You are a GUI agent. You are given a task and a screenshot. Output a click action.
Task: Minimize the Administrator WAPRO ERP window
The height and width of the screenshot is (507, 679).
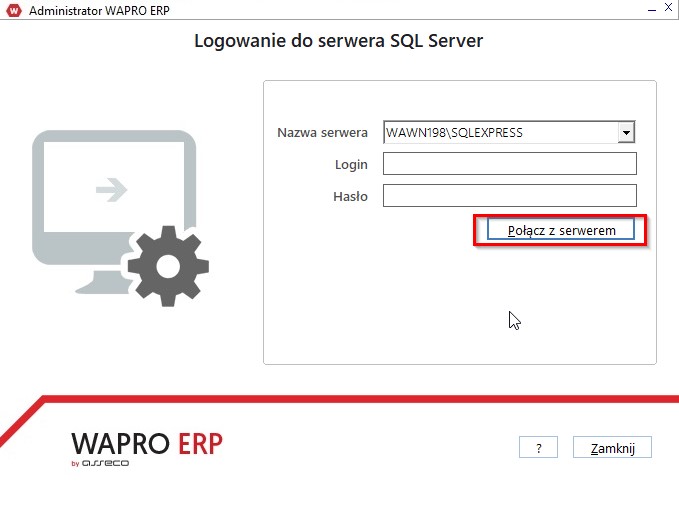[x=652, y=9]
